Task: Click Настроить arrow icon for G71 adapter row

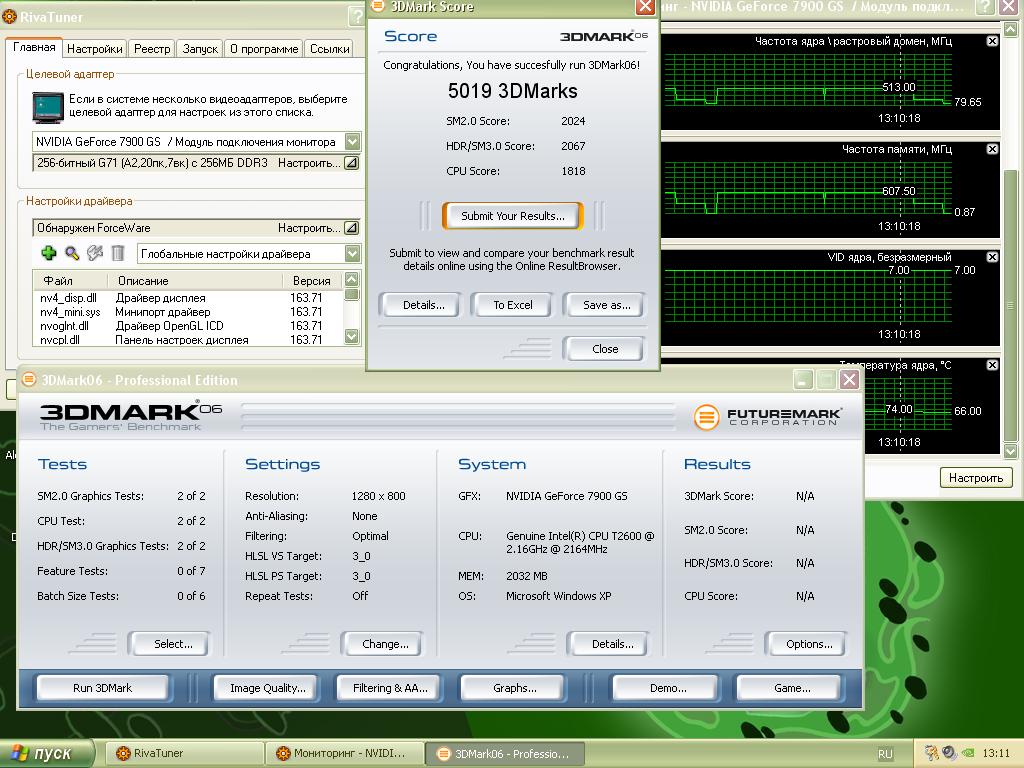Action: [x=351, y=163]
